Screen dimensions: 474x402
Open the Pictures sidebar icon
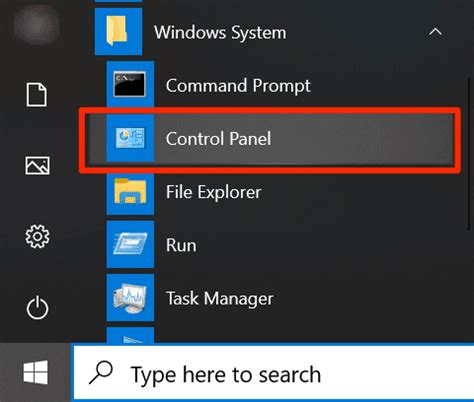pos(37,166)
